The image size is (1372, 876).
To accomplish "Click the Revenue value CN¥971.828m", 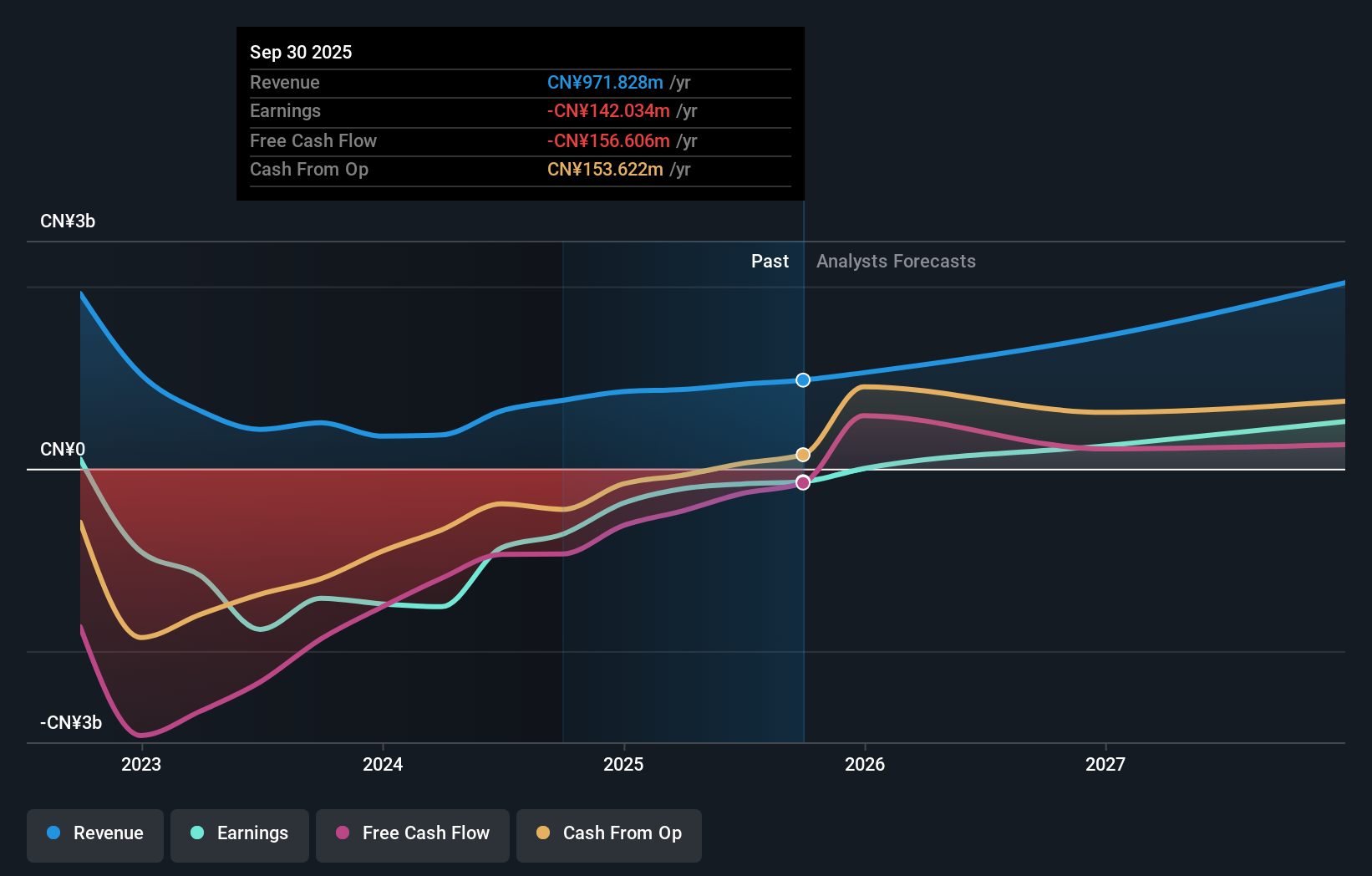I will [606, 83].
